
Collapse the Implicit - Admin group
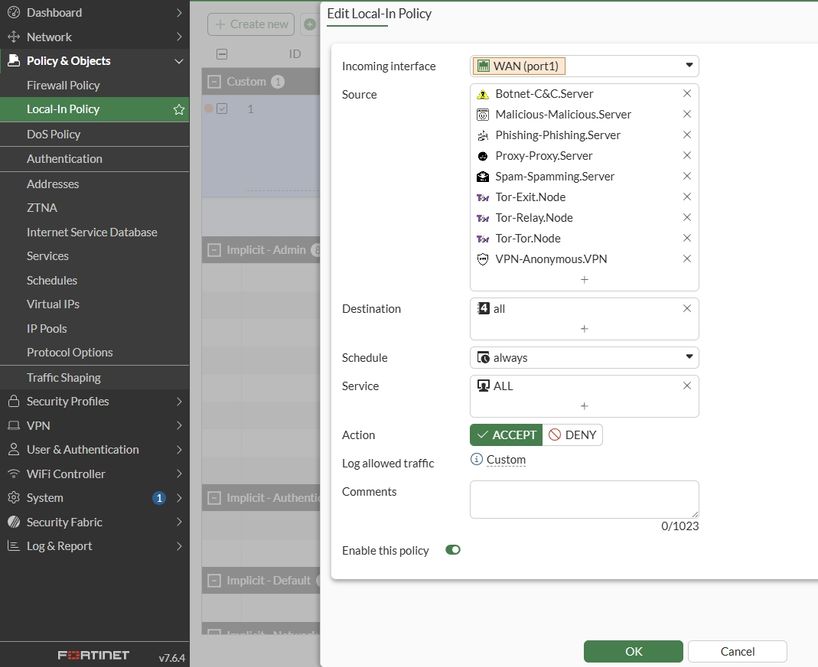214,250
